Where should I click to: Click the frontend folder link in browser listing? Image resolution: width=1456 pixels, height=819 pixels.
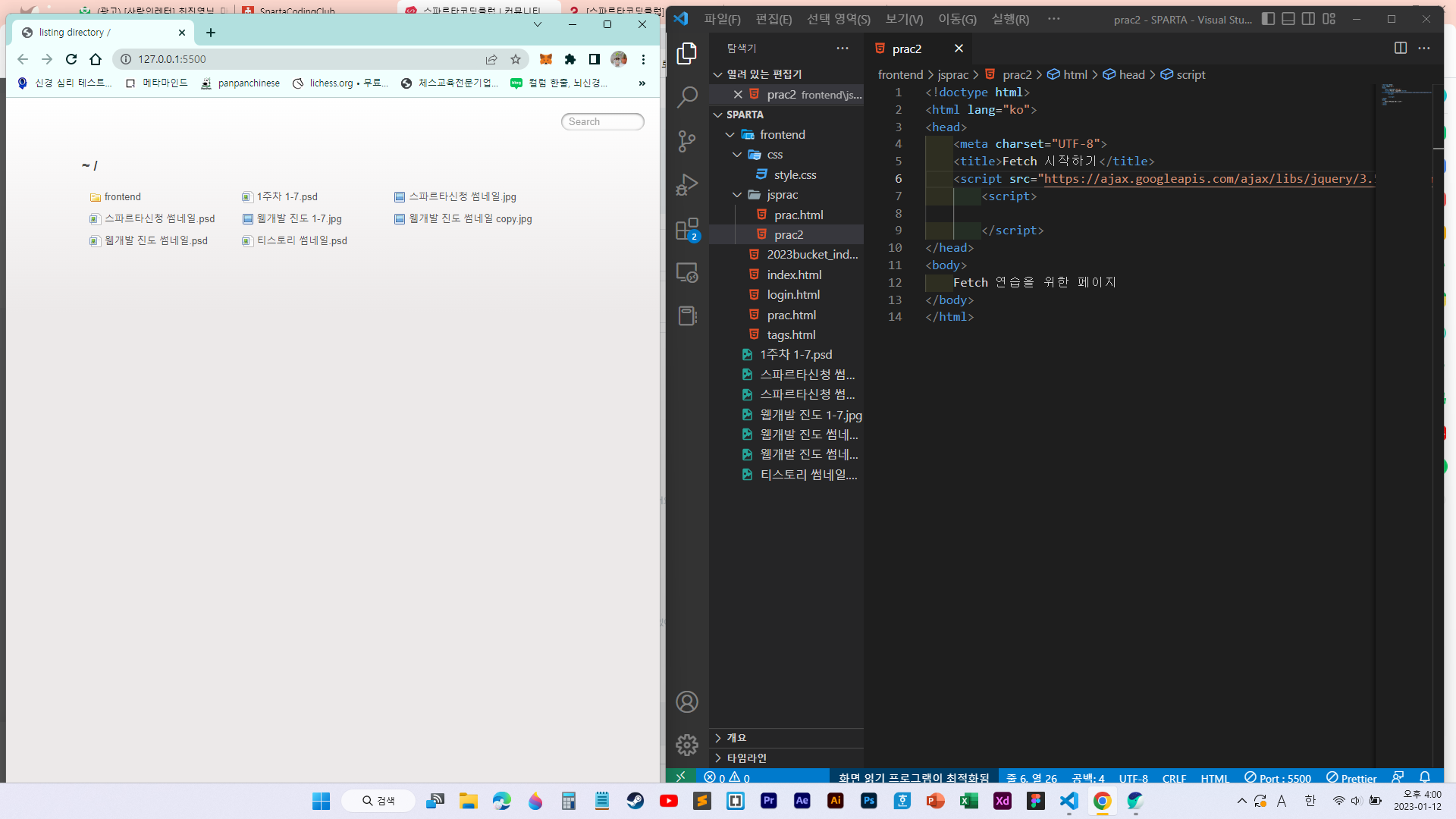[x=122, y=196]
